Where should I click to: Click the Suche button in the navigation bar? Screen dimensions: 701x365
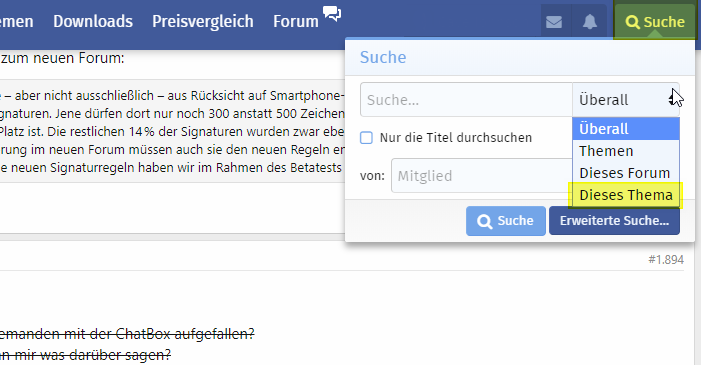tap(655, 21)
